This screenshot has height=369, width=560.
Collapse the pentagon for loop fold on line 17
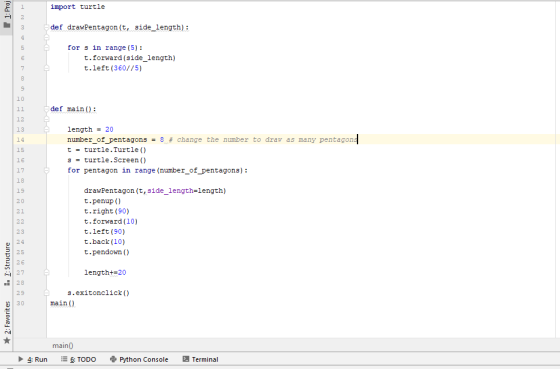(x=46, y=170)
